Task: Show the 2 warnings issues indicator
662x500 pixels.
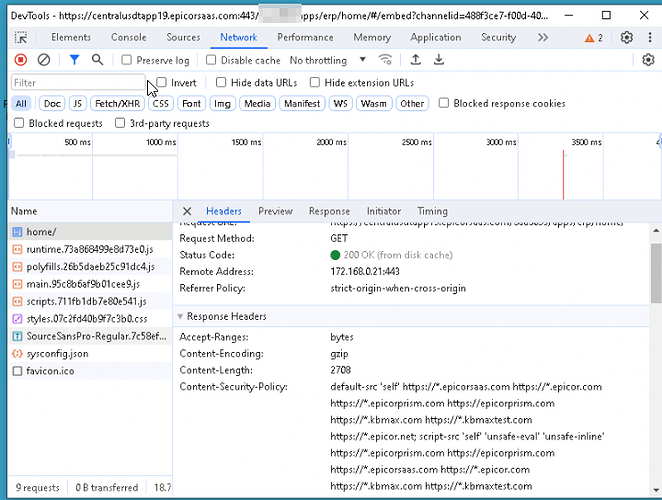Action: 594,38
